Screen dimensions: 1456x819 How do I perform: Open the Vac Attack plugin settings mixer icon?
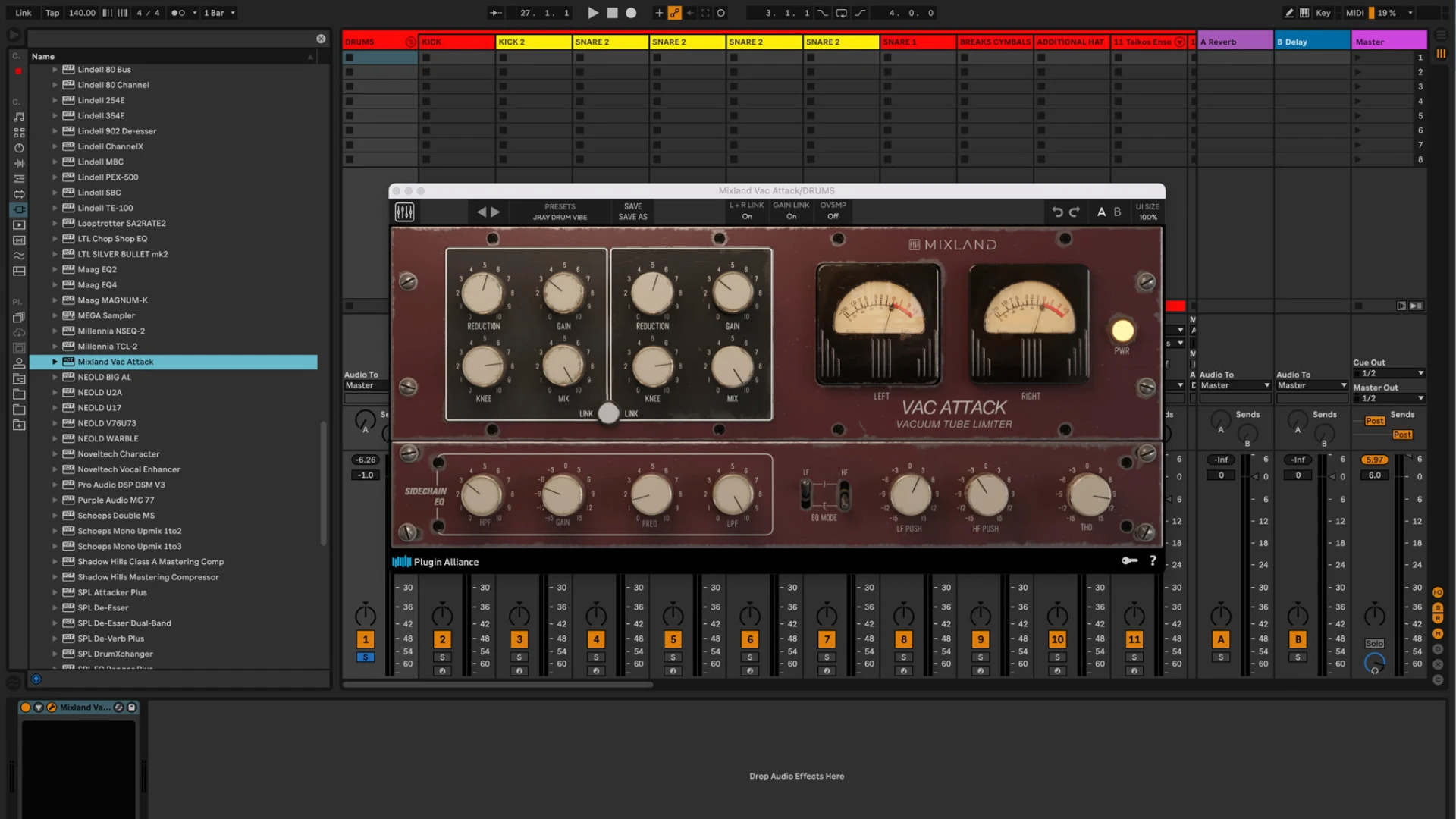pos(404,212)
